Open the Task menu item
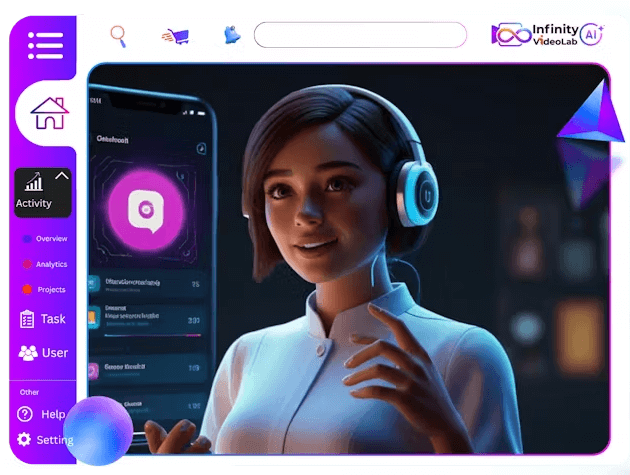The height and width of the screenshot is (475, 630). pos(53,319)
